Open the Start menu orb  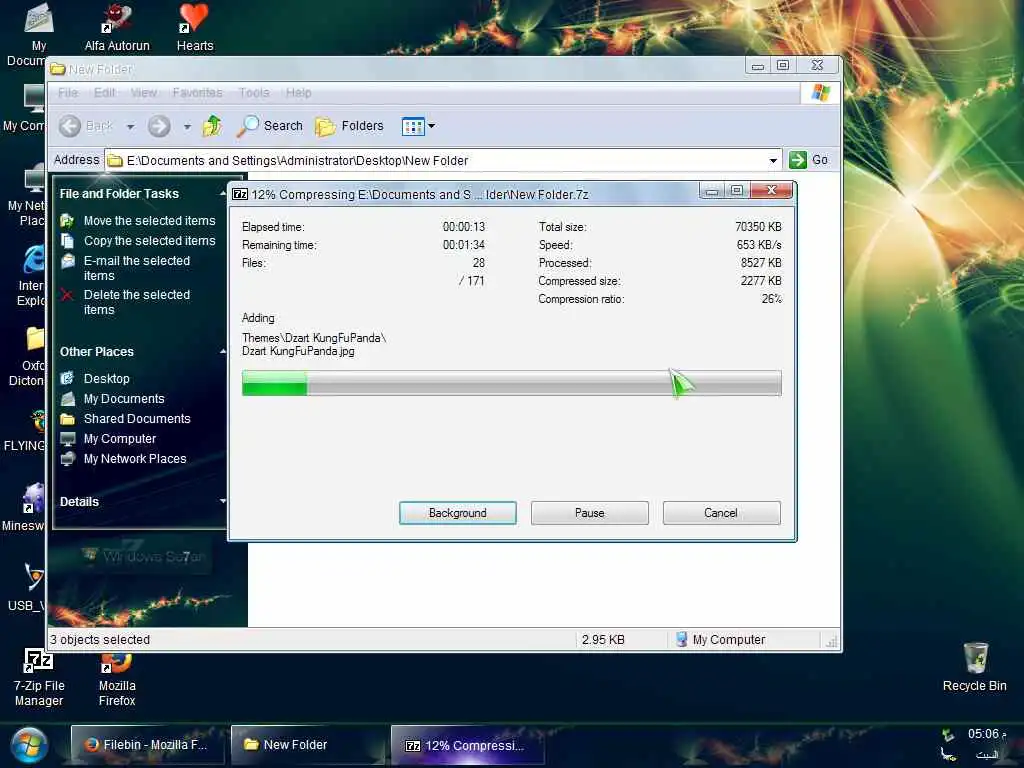[x=29, y=746]
